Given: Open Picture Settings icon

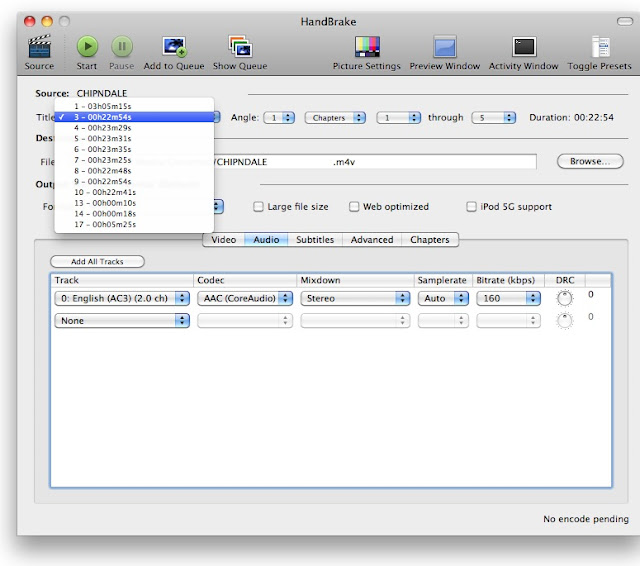Looking at the screenshot, I should pos(367,47).
